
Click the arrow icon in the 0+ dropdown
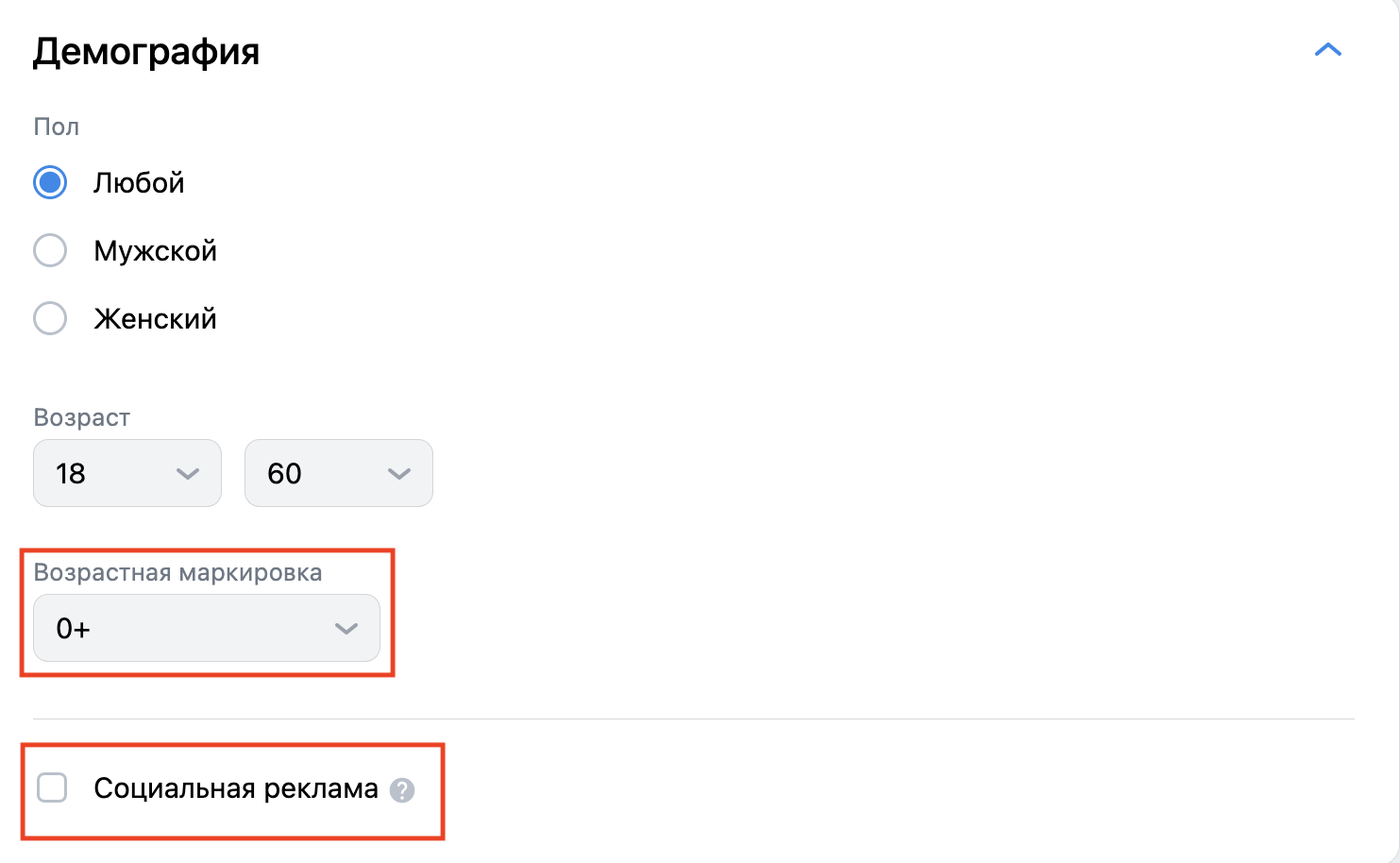pyautogui.click(x=346, y=629)
